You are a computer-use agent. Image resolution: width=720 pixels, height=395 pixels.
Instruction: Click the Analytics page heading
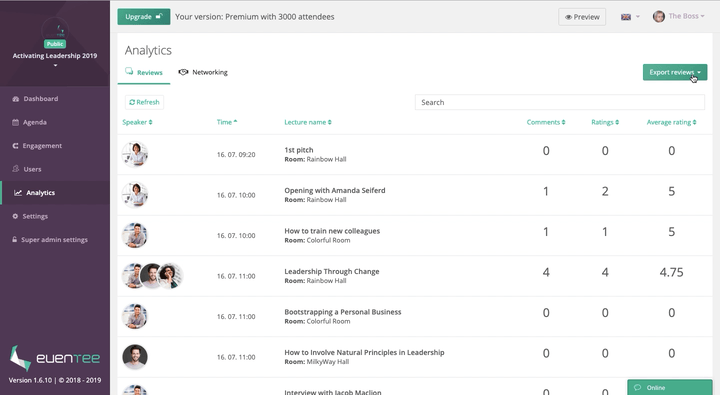tap(148, 50)
